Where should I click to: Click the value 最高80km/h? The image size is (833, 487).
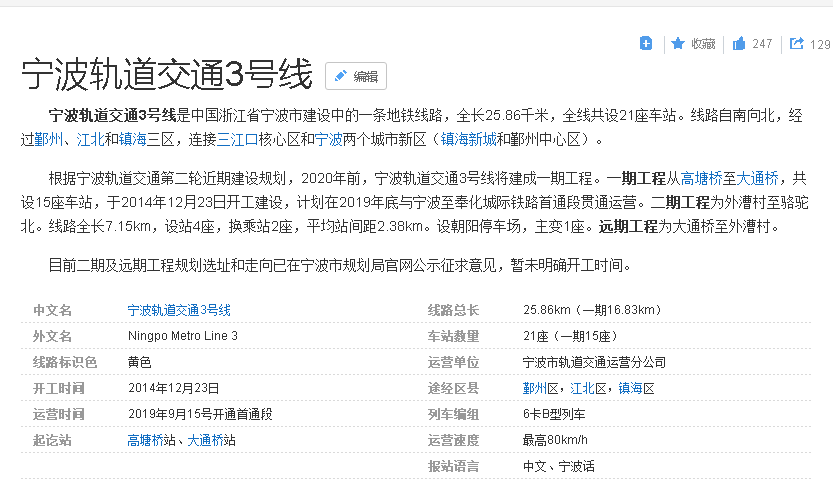[555, 440]
